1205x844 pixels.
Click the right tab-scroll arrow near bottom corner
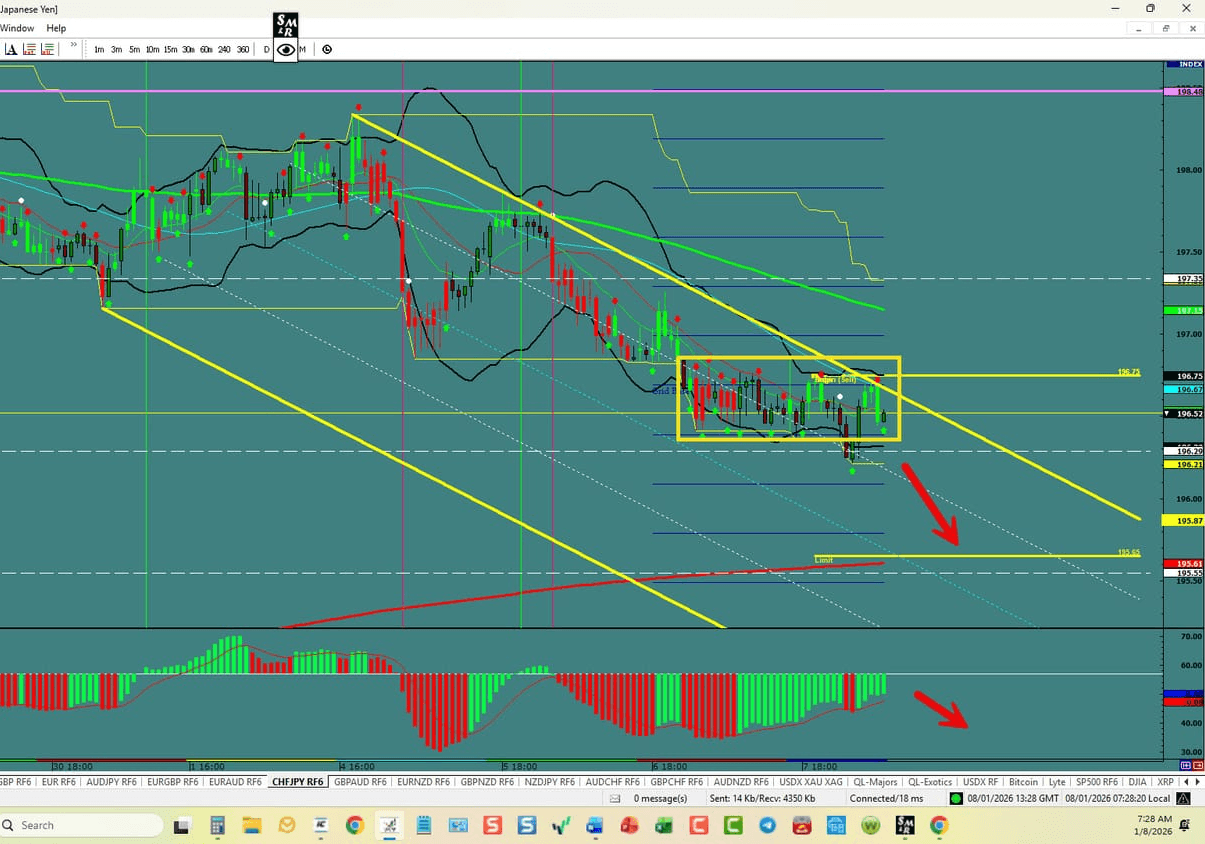(x=1199, y=781)
